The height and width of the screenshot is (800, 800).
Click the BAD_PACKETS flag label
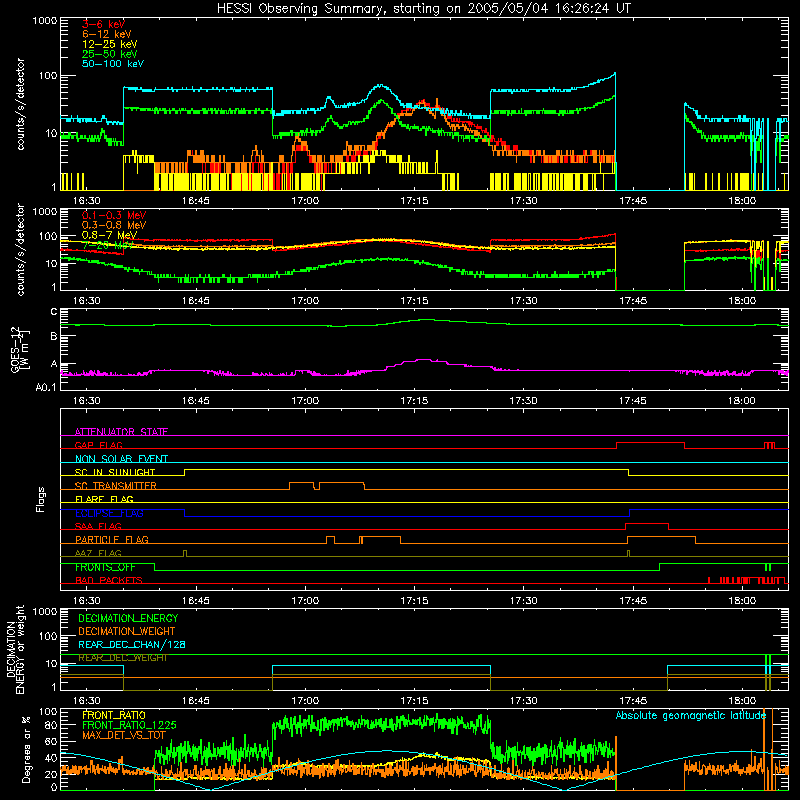point(109,580)
